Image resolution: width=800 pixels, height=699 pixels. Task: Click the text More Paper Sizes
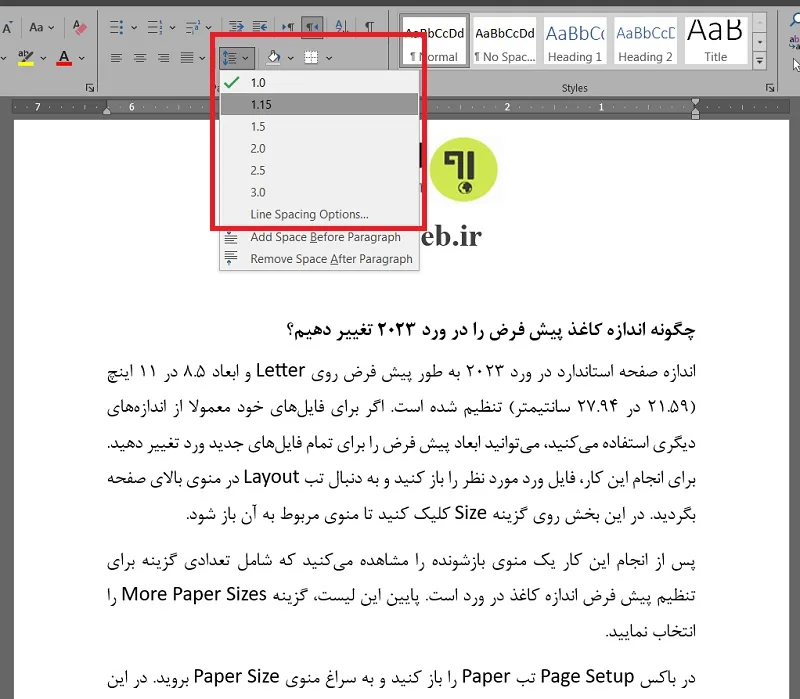194,594
